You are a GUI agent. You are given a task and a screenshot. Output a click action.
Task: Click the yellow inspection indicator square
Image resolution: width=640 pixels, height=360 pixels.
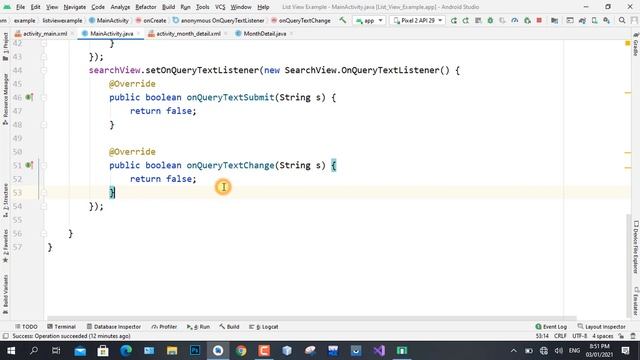pyautogui.click(x=628, y=43)
